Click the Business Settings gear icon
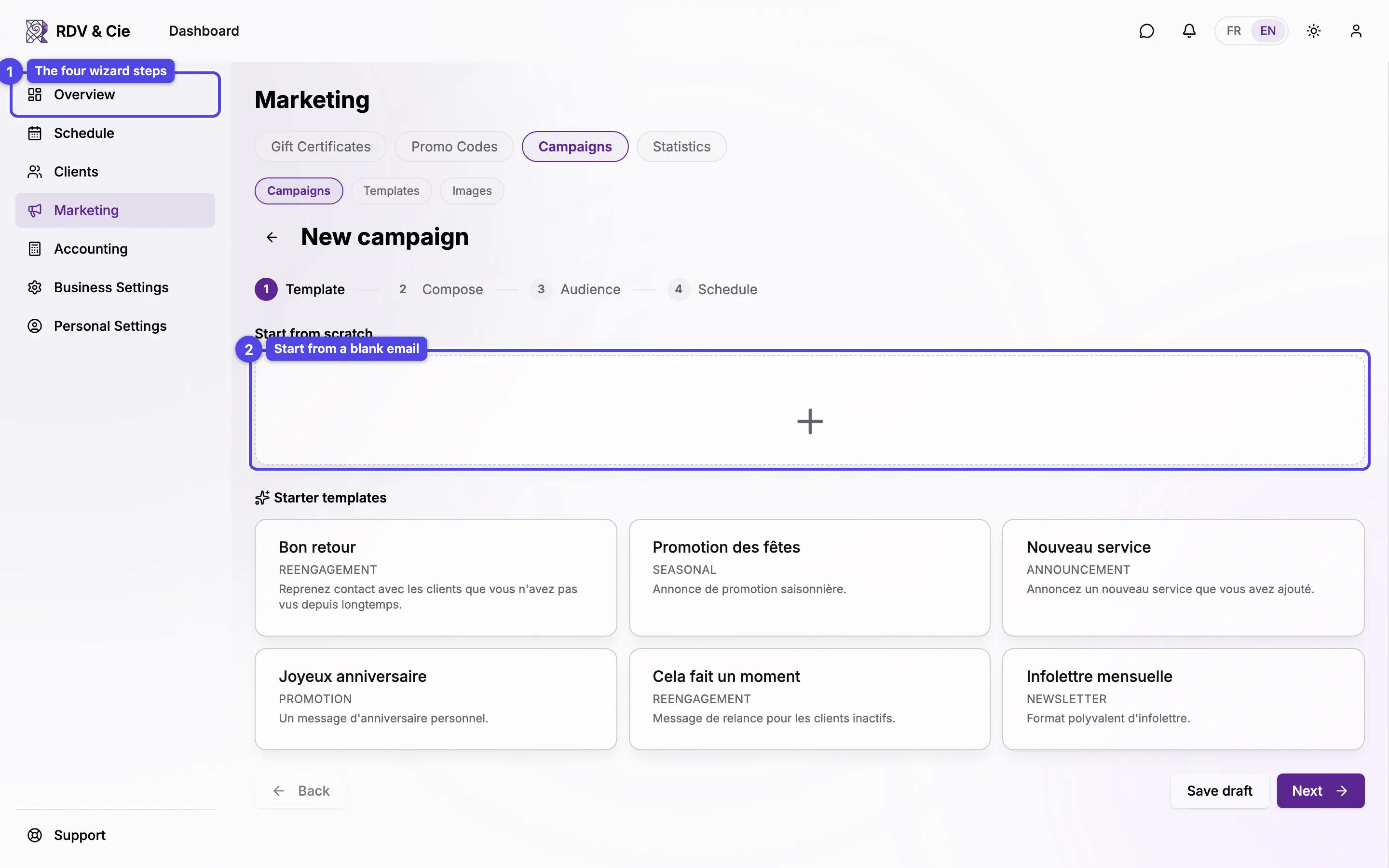Image resolution: width=1389 pixels, height=868 pixels. [x=35, y=287]
